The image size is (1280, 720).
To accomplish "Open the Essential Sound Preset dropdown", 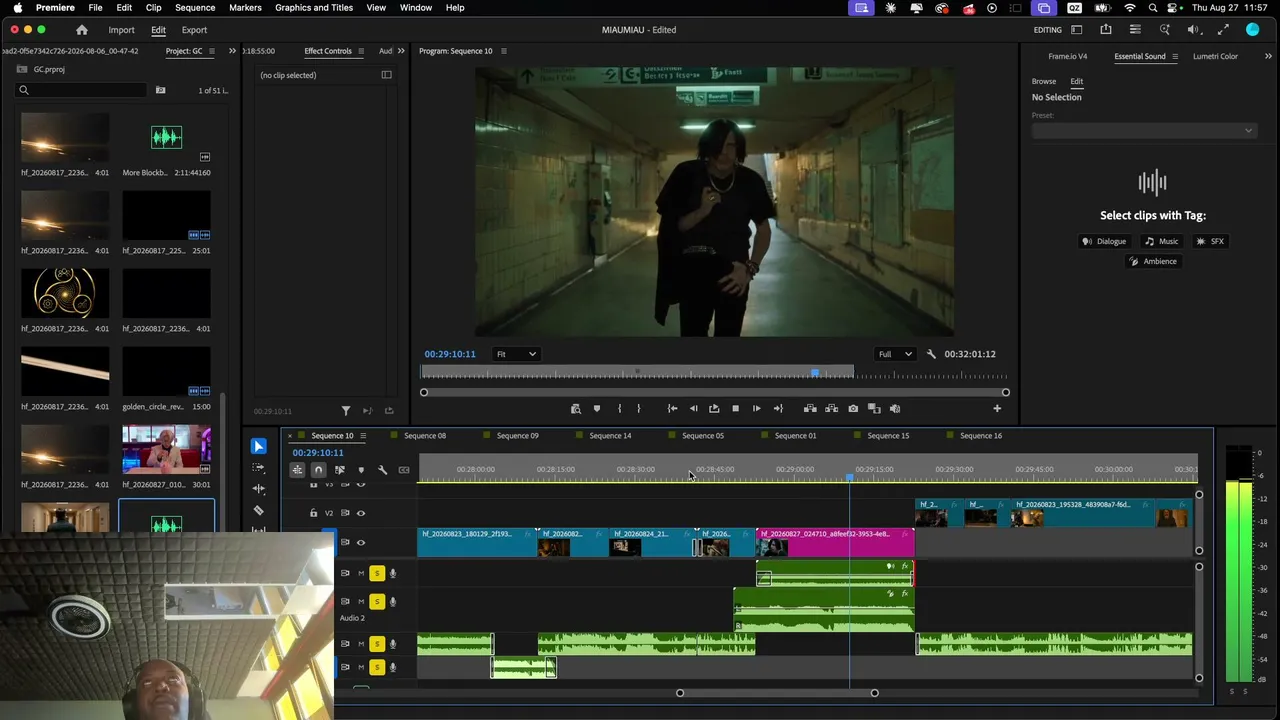I will click(x=1144, y=130).
